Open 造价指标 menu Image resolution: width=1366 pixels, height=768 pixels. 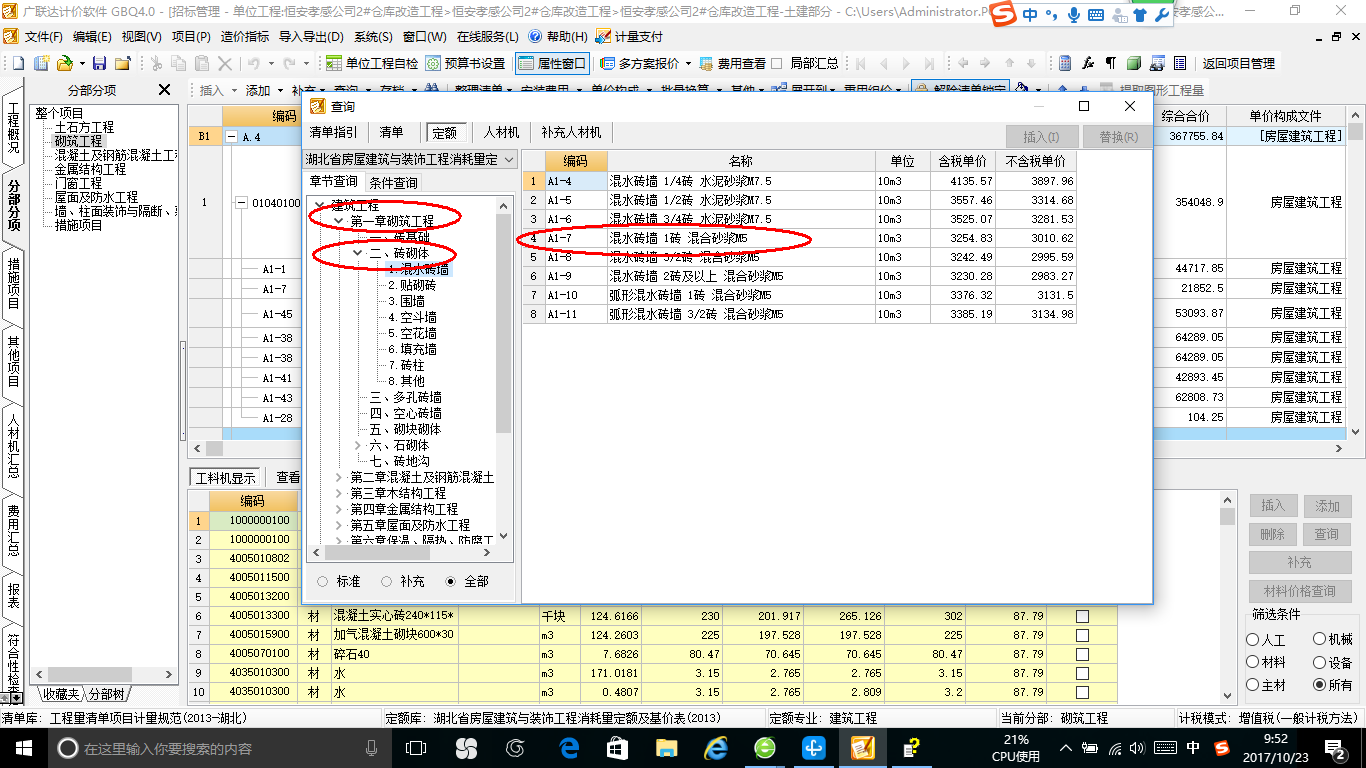coord(244,36)
